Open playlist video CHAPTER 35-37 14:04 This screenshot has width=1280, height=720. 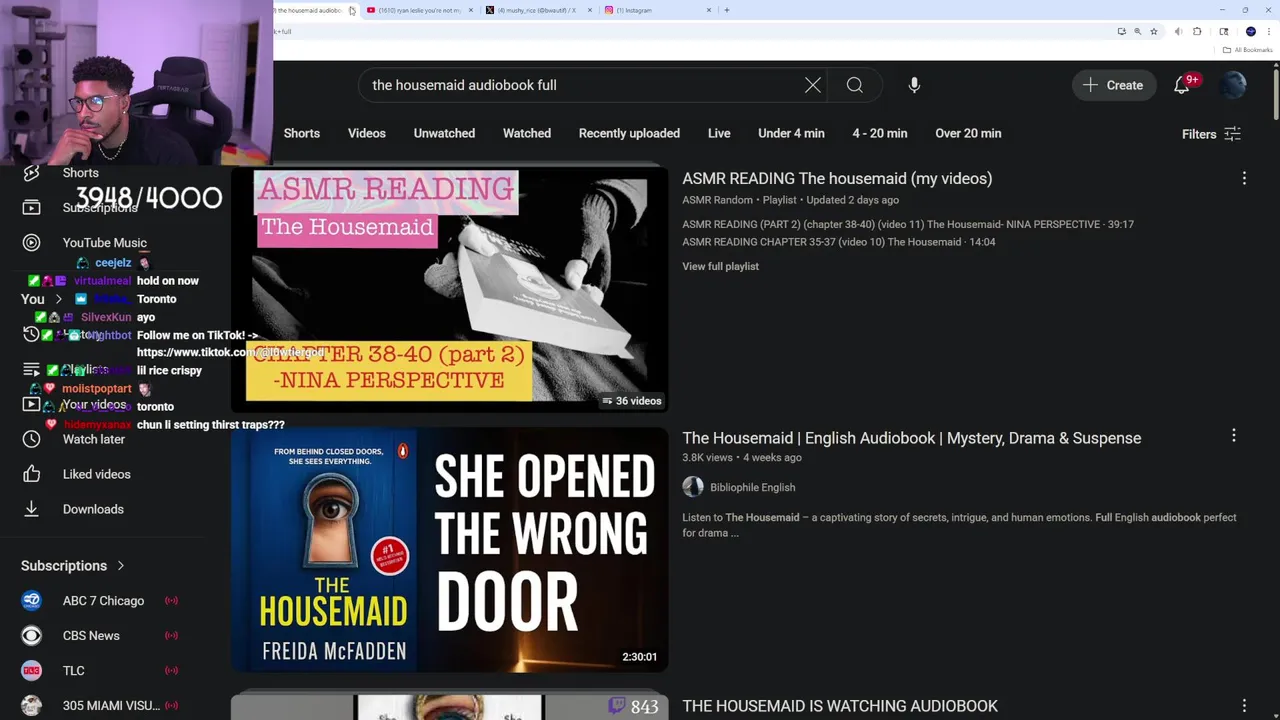pyautogui.click(x=838, y=242)
